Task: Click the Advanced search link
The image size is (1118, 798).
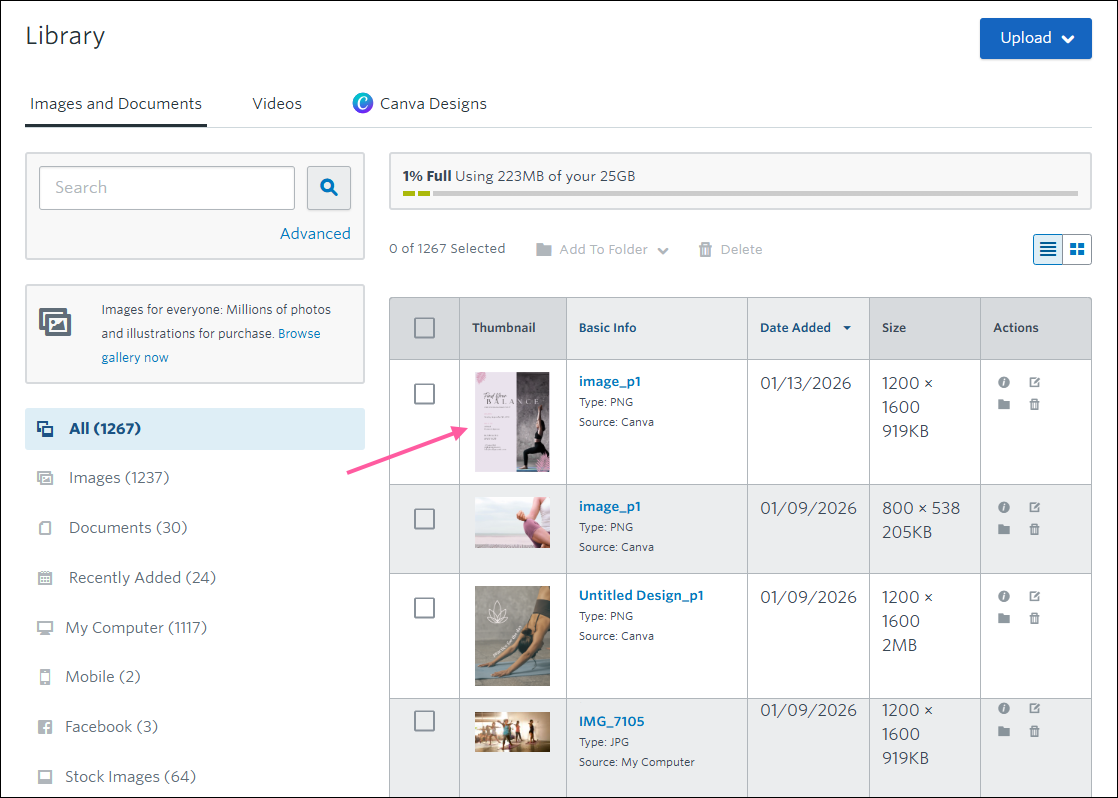Action: click(315, 233)
